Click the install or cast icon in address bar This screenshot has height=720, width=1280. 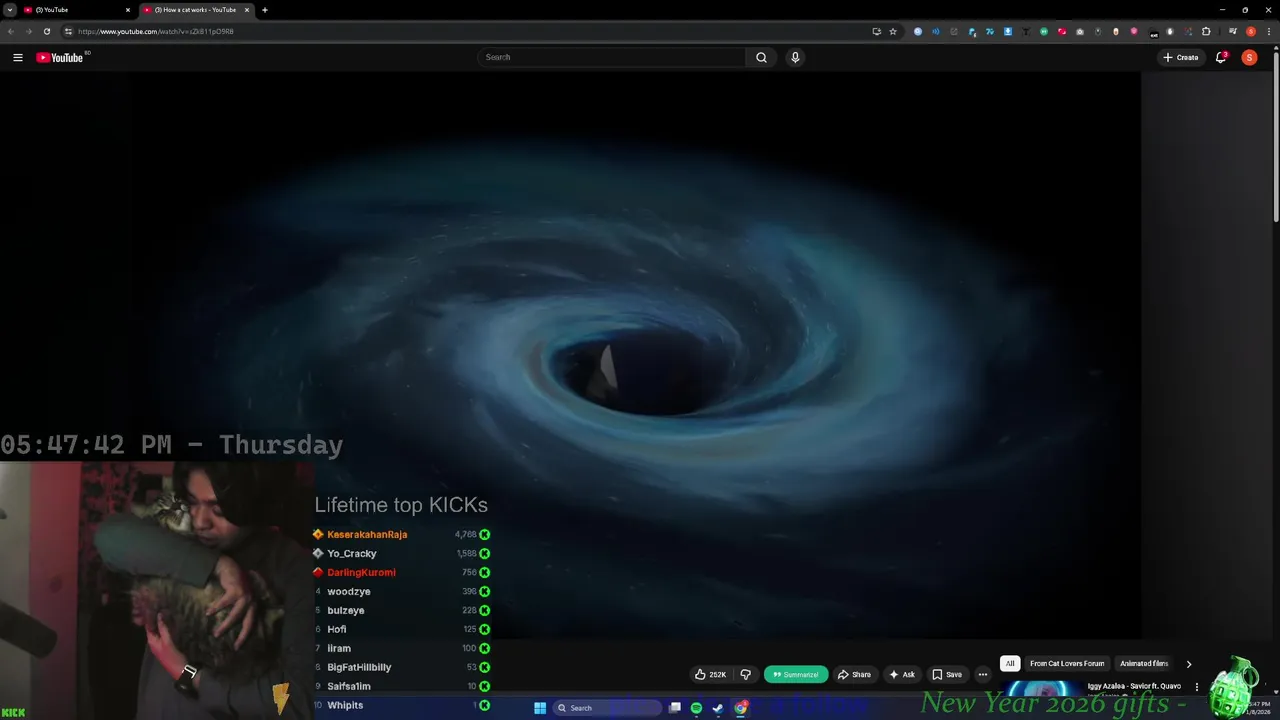876,31
